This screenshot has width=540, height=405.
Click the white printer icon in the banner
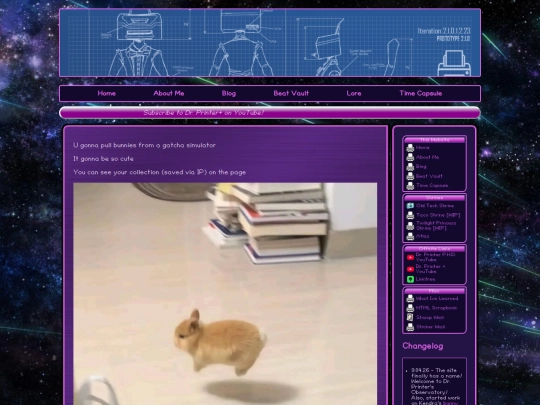point(454,63)
